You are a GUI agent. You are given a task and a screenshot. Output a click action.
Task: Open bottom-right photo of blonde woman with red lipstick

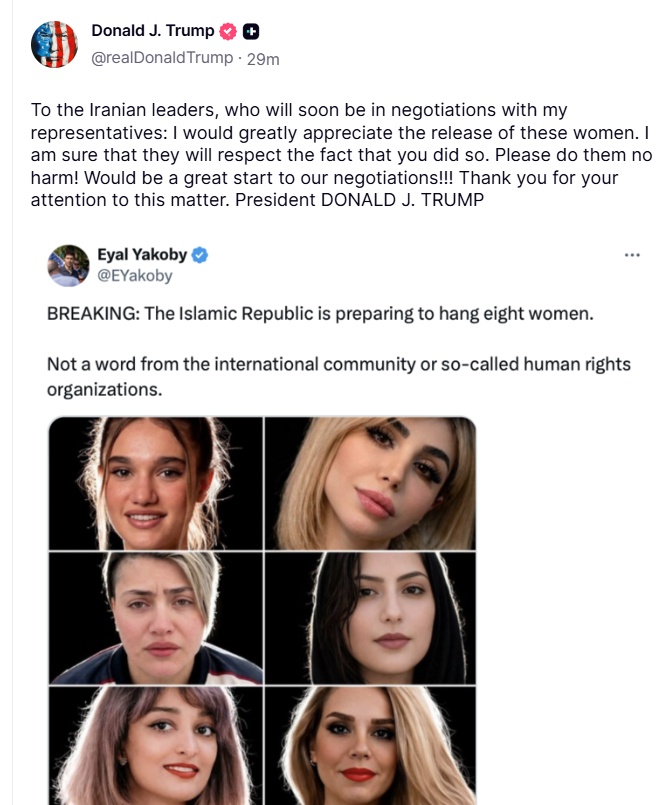(x=370, y=746)
